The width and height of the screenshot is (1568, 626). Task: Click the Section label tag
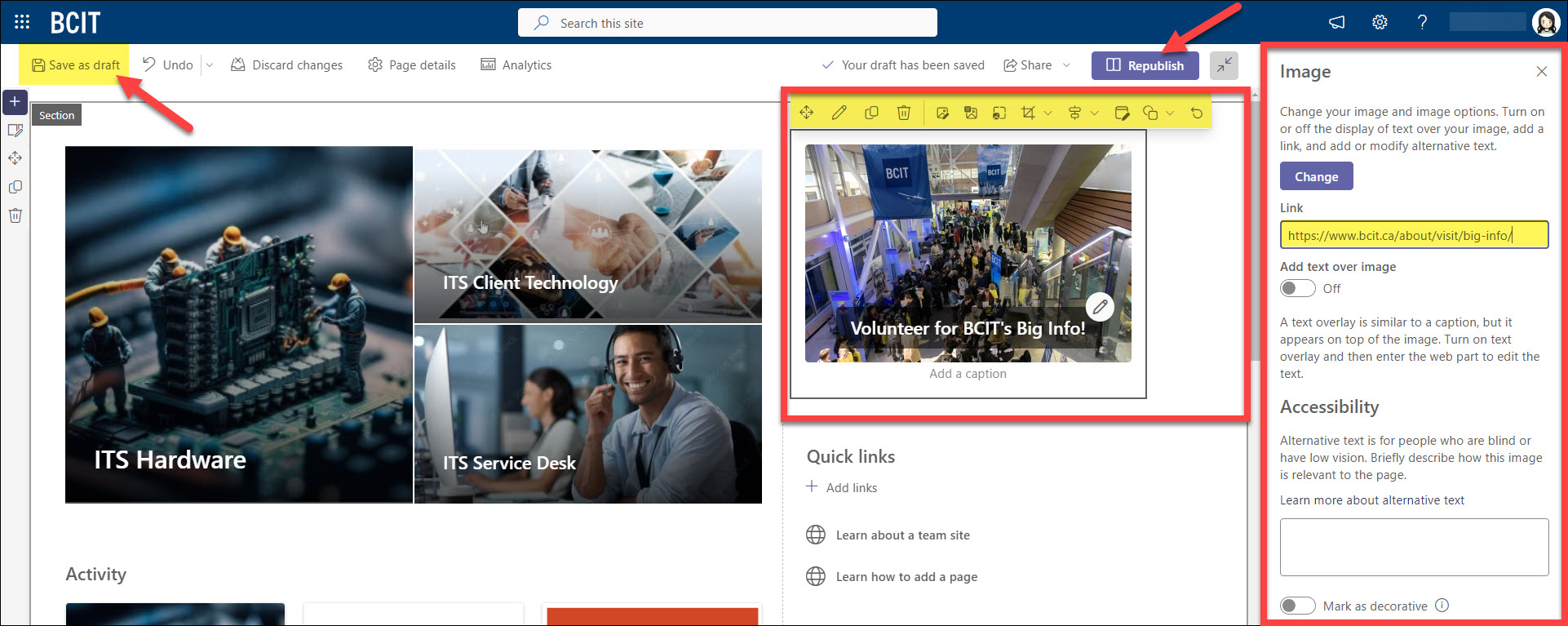point(56,115)
